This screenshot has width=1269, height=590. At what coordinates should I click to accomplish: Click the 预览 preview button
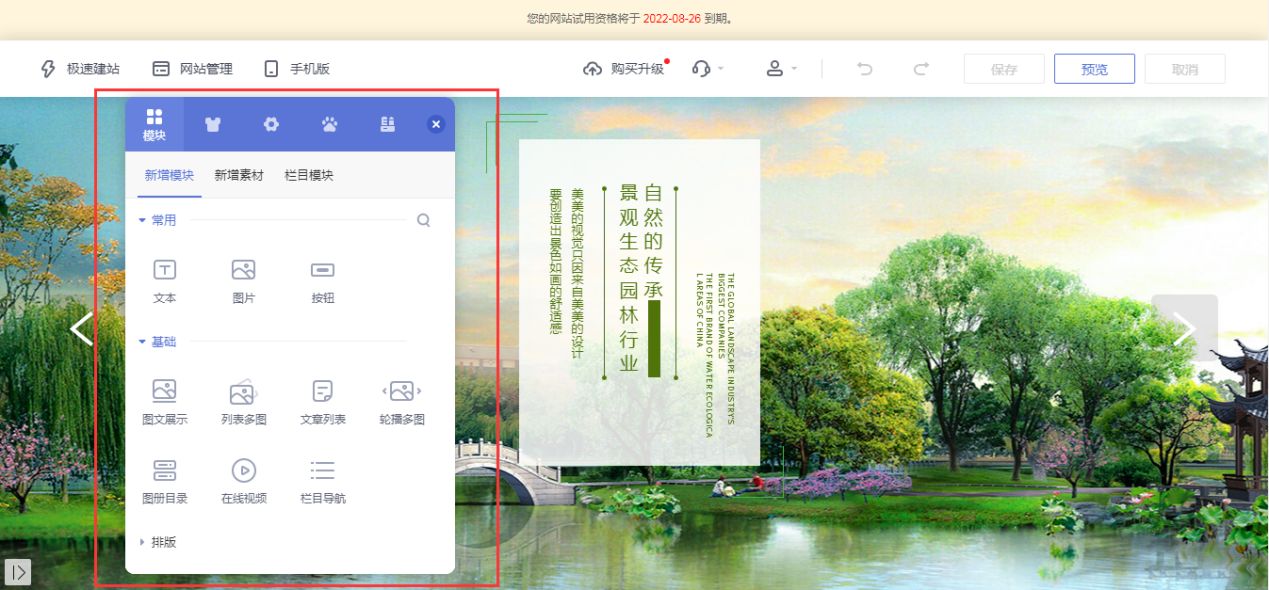(1094, 69)
